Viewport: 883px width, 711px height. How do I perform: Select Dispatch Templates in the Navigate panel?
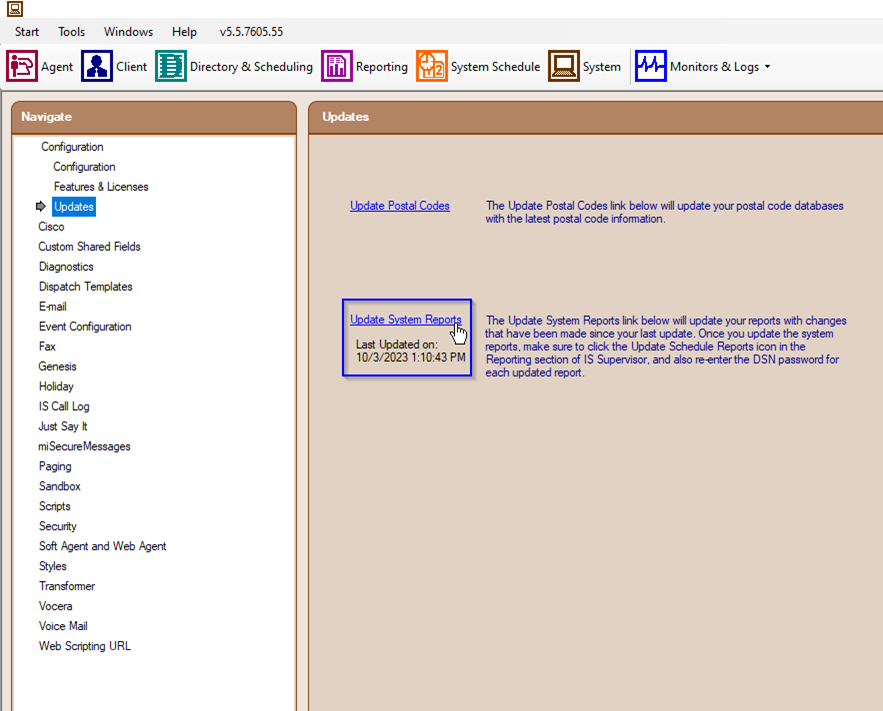pyautogui.click(x=86, y=287)
